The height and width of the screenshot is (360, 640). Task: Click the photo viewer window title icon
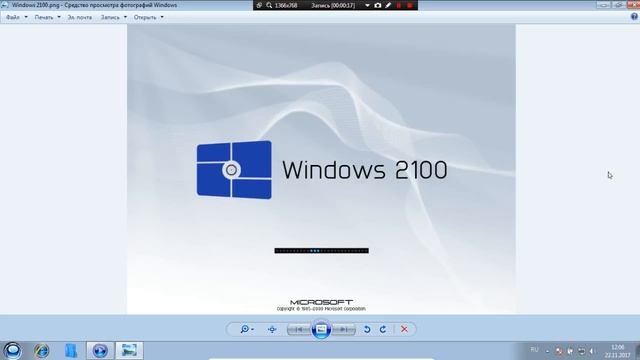click(x=4, y=5)
